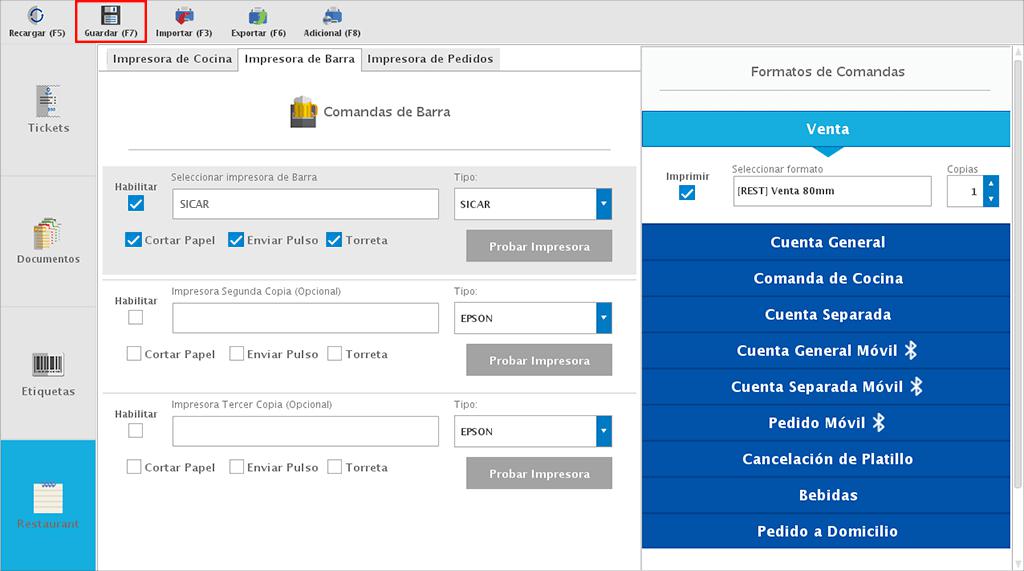Screen dimensions: 1024x571
Task: Switch to the Impresora de Cocina tab
Action: pyautogui.click(x=172, y=59)
